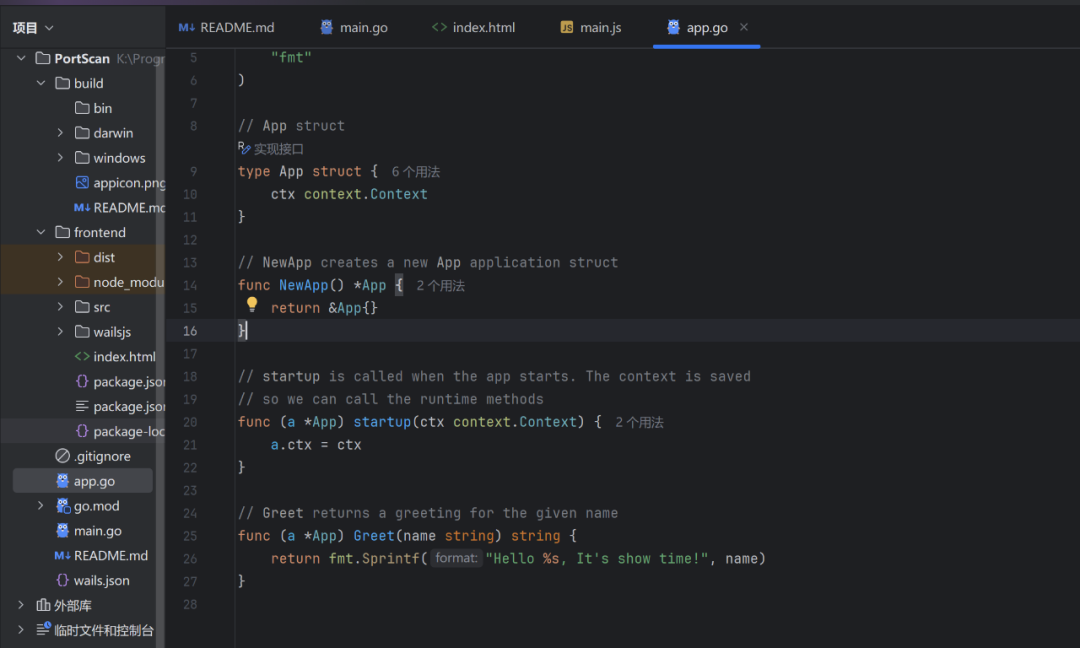Image resolution: width=1080 pixels, height=648 pixels.
Task: Expand the 外部库 node
Action: 21,605
